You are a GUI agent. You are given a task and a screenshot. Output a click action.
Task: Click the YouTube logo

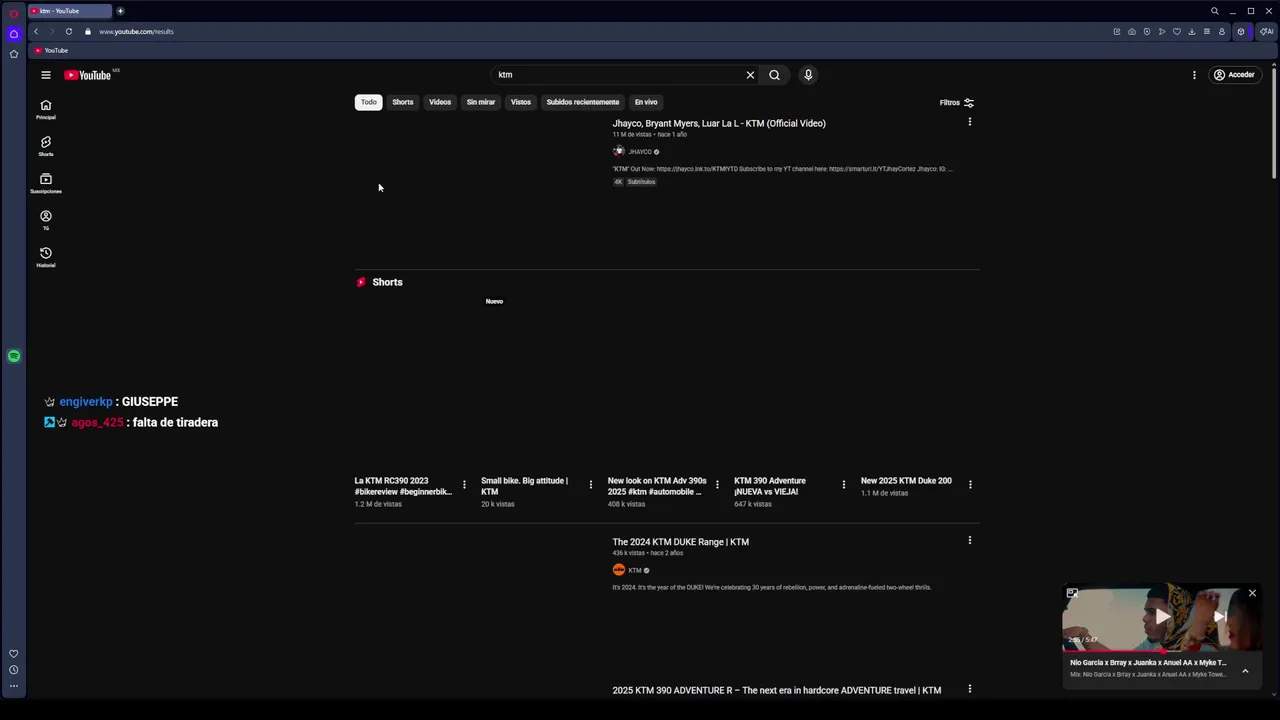coord(88,75)
